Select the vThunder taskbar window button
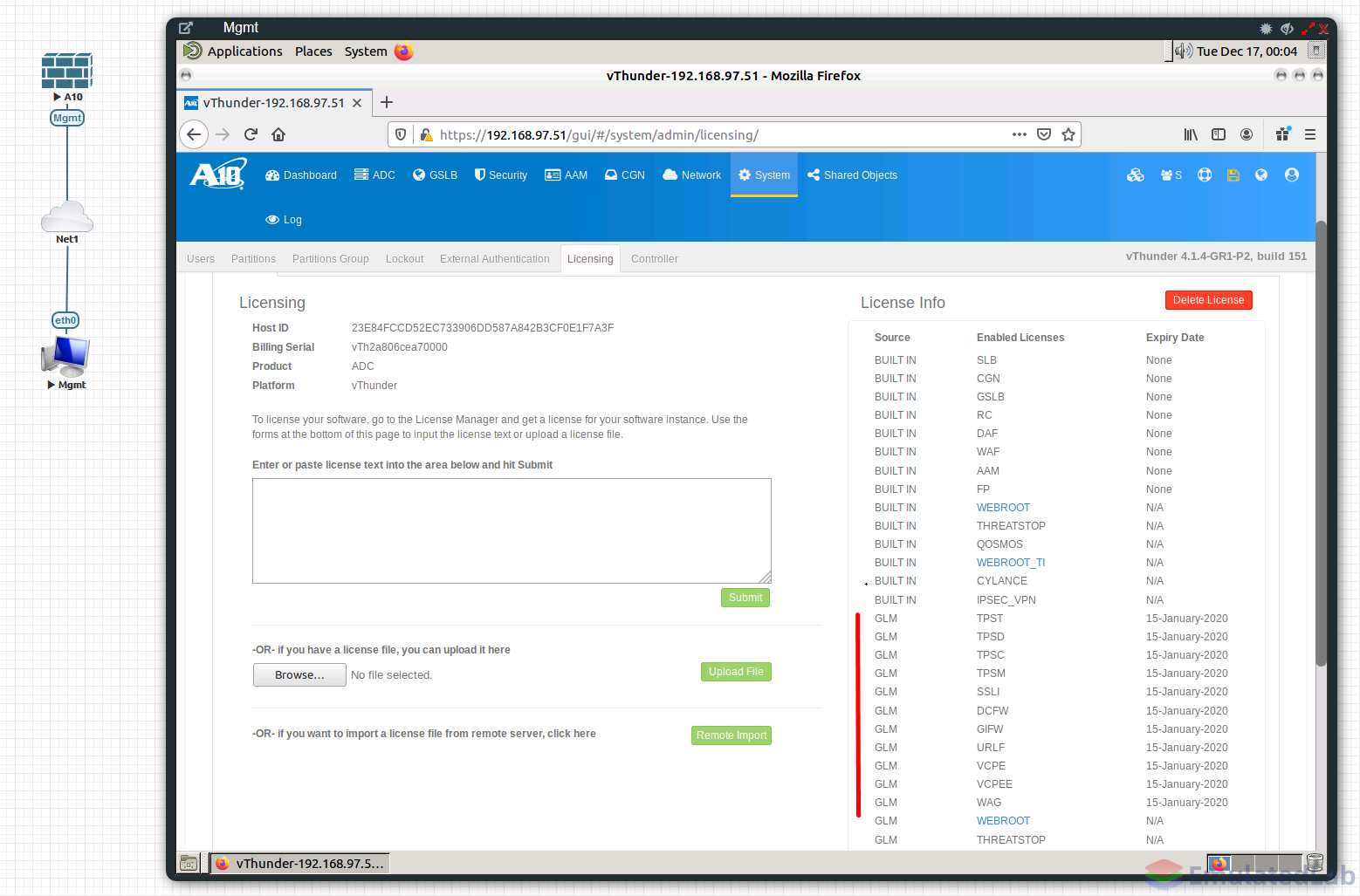 [x=300, y=864]
